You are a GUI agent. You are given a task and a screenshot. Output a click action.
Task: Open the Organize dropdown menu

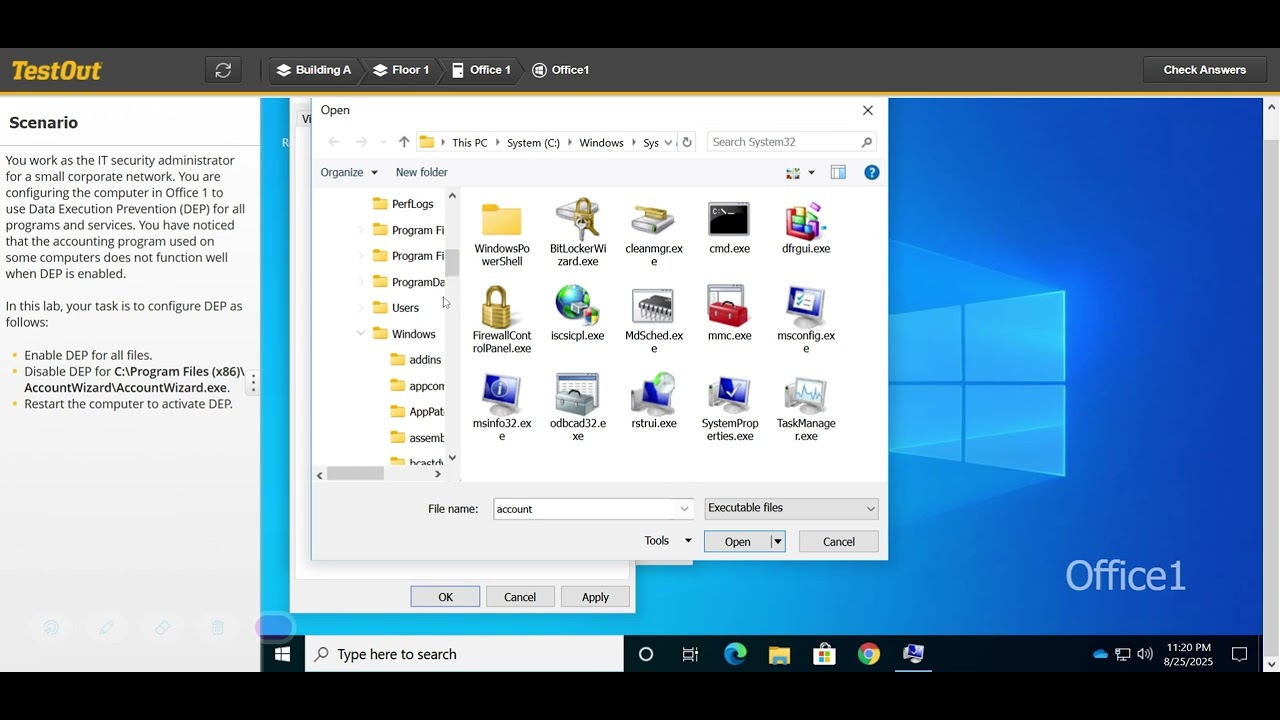pos(349,172)
